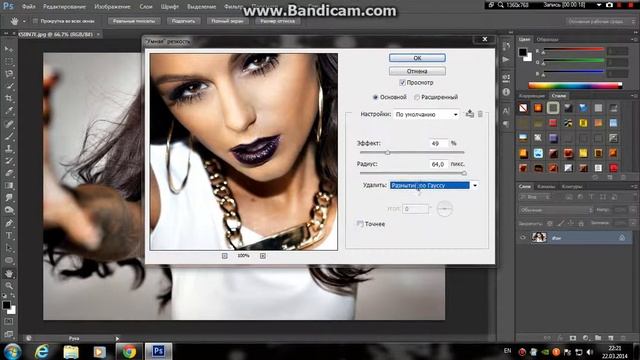The image size is (640, 360).
Task: Select the Rectangular Marquee tool
Action: [x=9, y=62]
